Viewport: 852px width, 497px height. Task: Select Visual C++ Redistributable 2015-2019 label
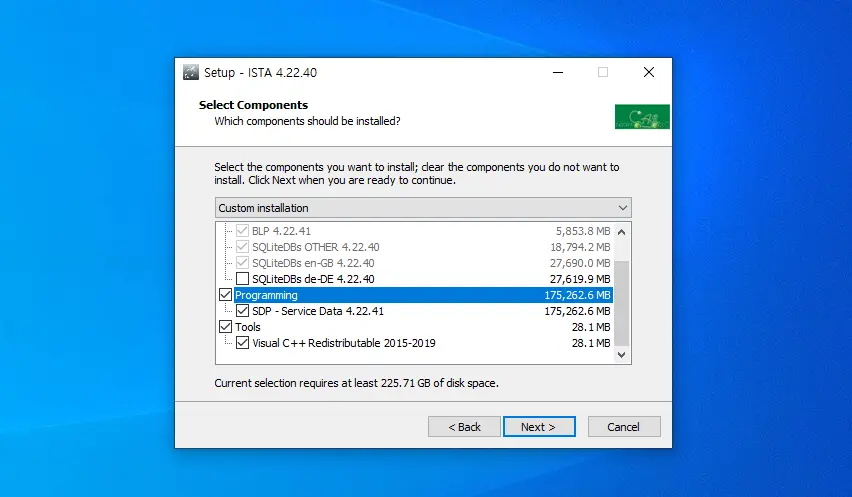tap(344, 343)
